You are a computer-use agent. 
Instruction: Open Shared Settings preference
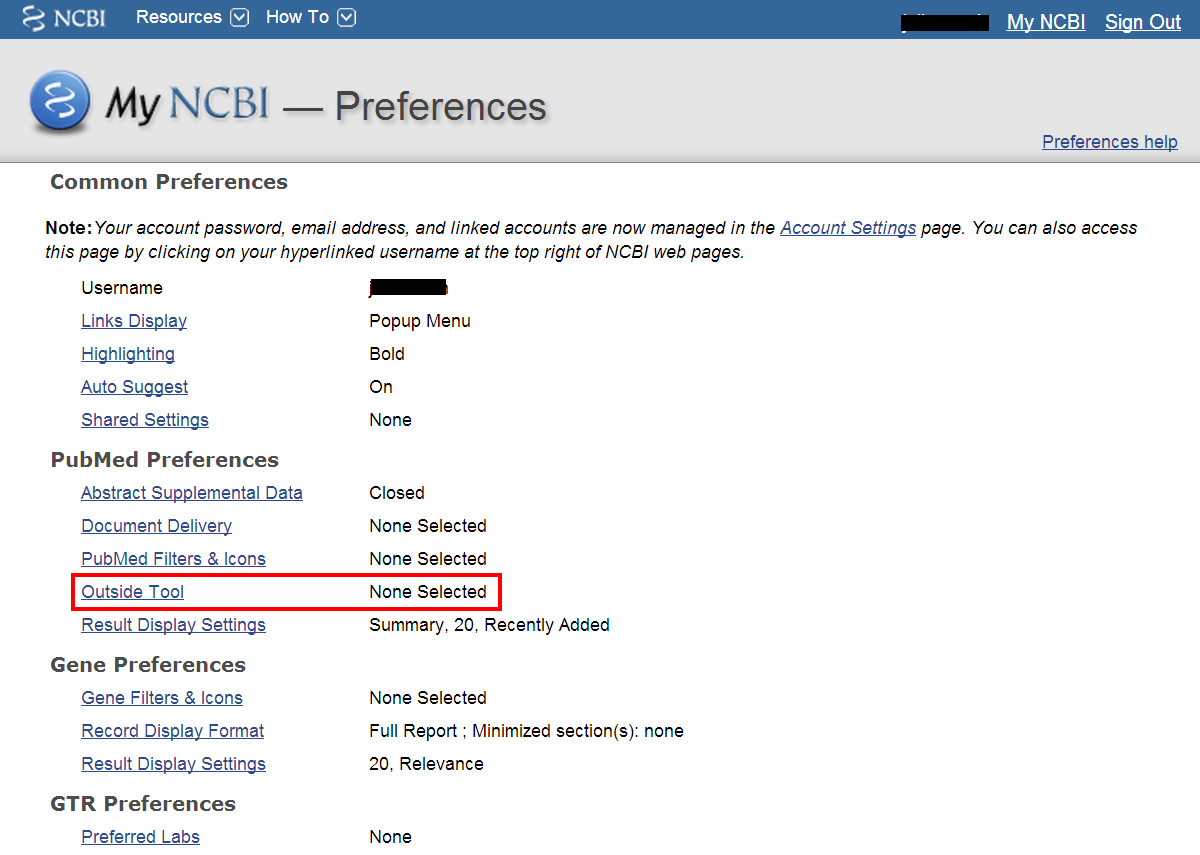point(145,420)
